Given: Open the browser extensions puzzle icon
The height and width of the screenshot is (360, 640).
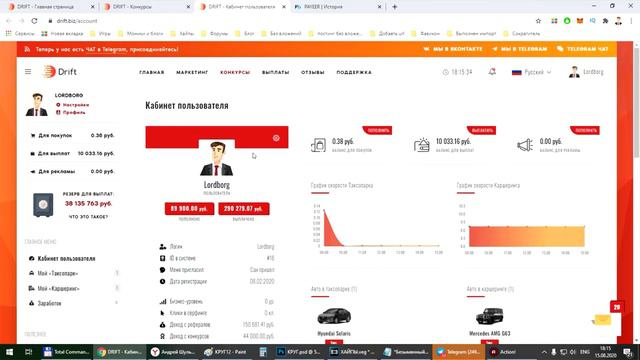Looking at the screenshot, I should (x=605, y=21).
